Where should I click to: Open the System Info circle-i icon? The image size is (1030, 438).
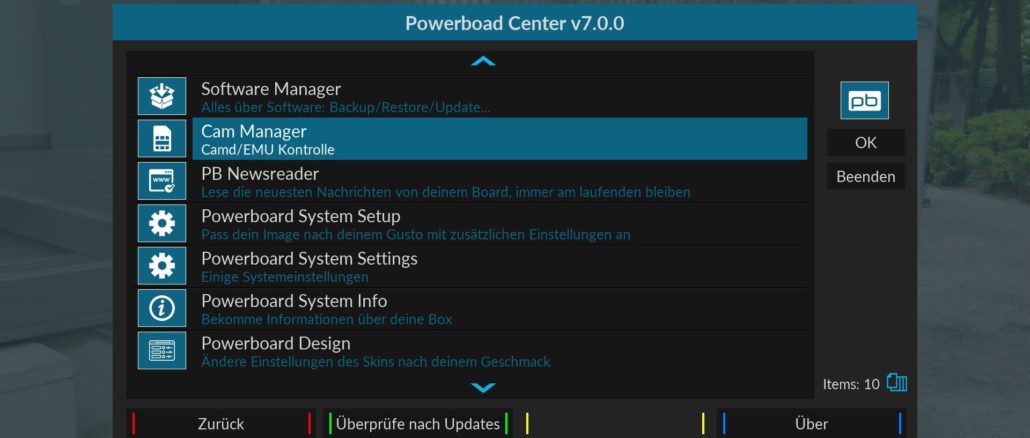[x=162, y=308]
